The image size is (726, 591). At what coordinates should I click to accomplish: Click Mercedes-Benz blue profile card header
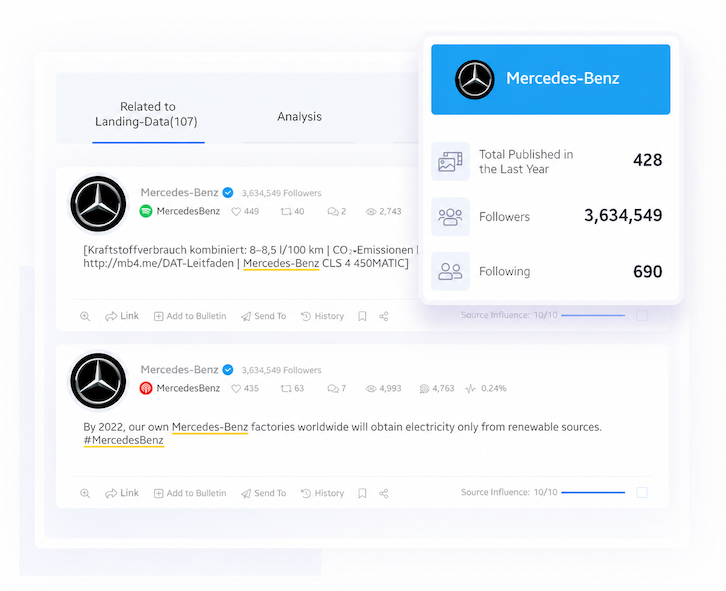[551, 79]
